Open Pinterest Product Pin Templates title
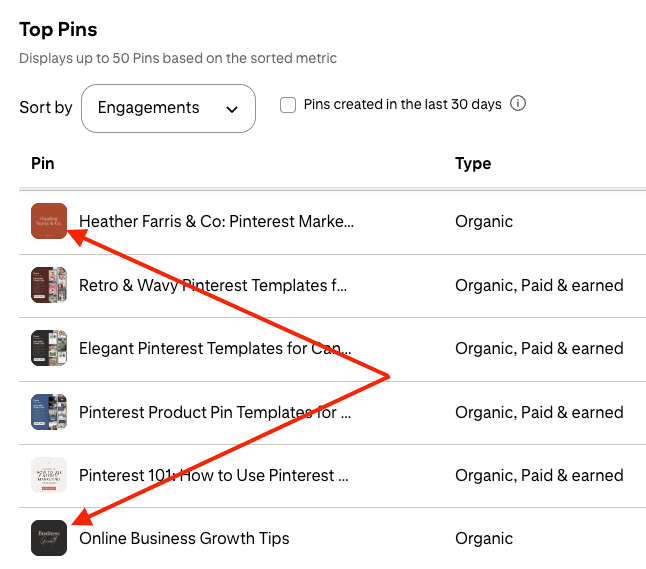 pyautogui.click(x=215, y=412)
